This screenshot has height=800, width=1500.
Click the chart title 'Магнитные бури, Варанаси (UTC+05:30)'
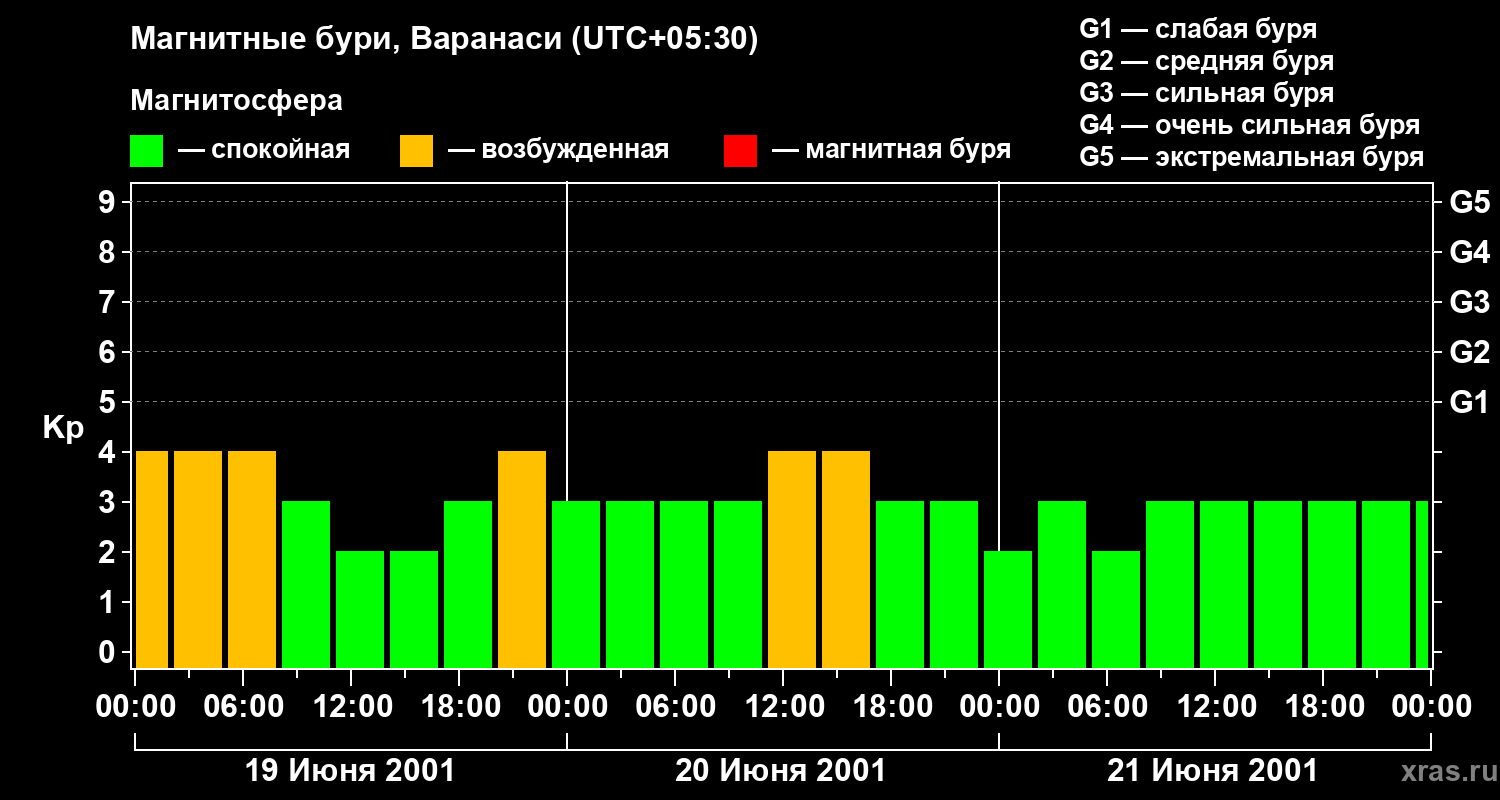(x=444, y=40)
